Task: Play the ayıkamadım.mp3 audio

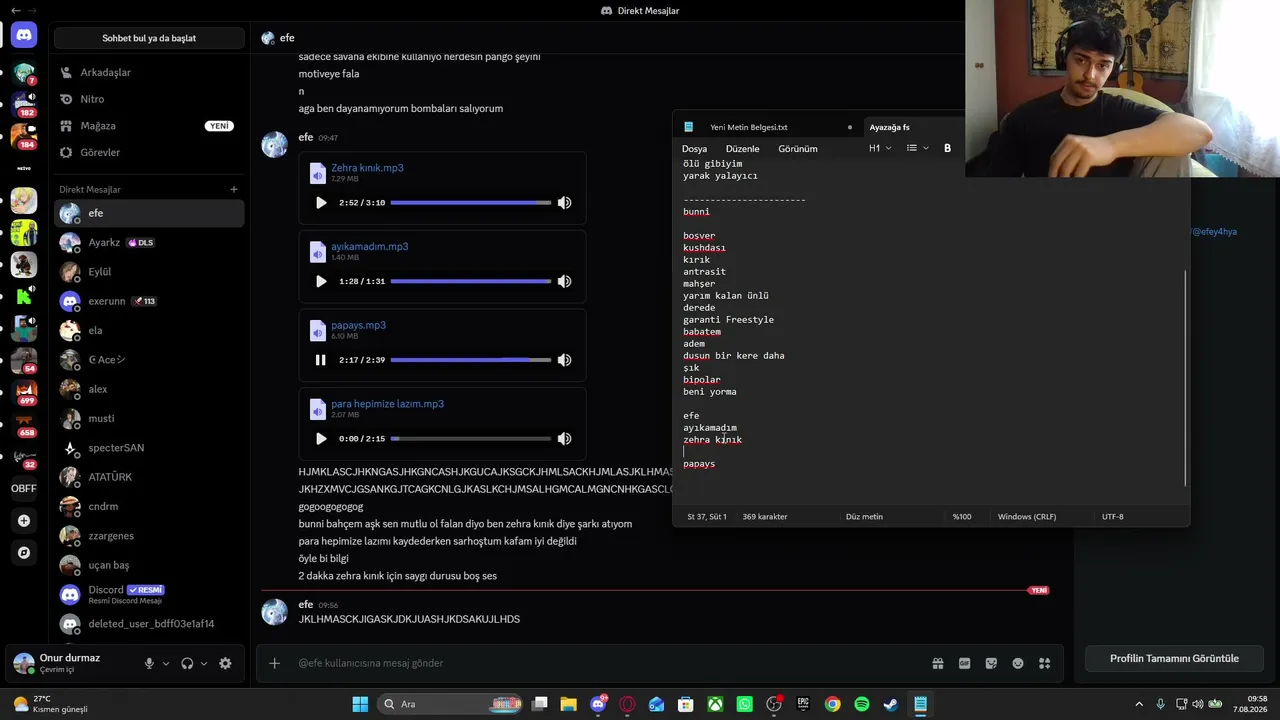Action: [x=321, y=281]
